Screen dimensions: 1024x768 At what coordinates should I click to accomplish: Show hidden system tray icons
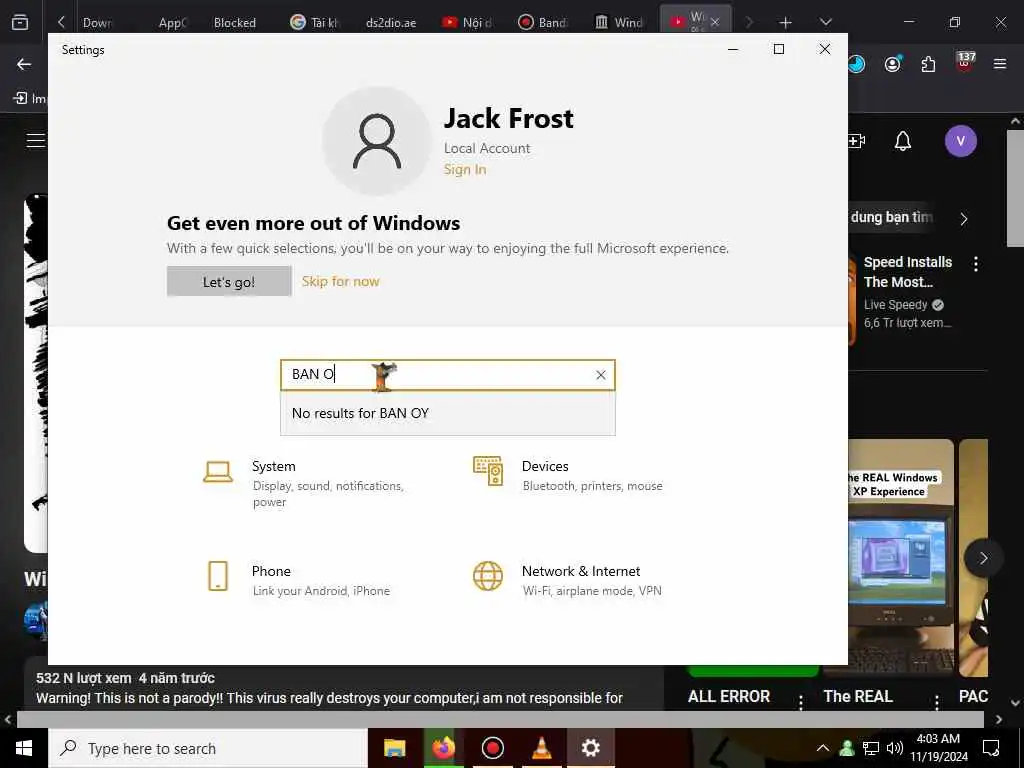[823, 748]
